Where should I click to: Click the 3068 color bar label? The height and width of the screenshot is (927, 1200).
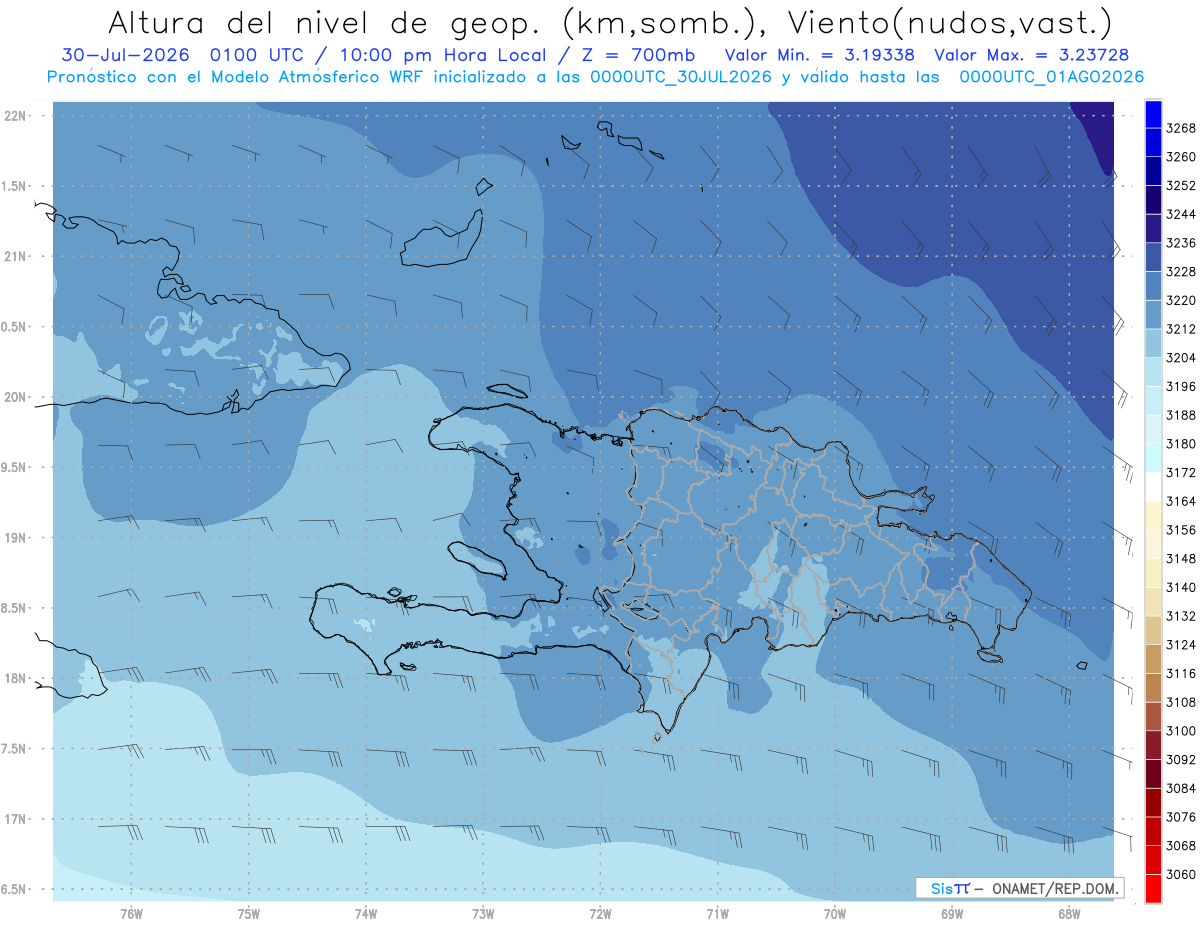click(x=1181, y=846)
